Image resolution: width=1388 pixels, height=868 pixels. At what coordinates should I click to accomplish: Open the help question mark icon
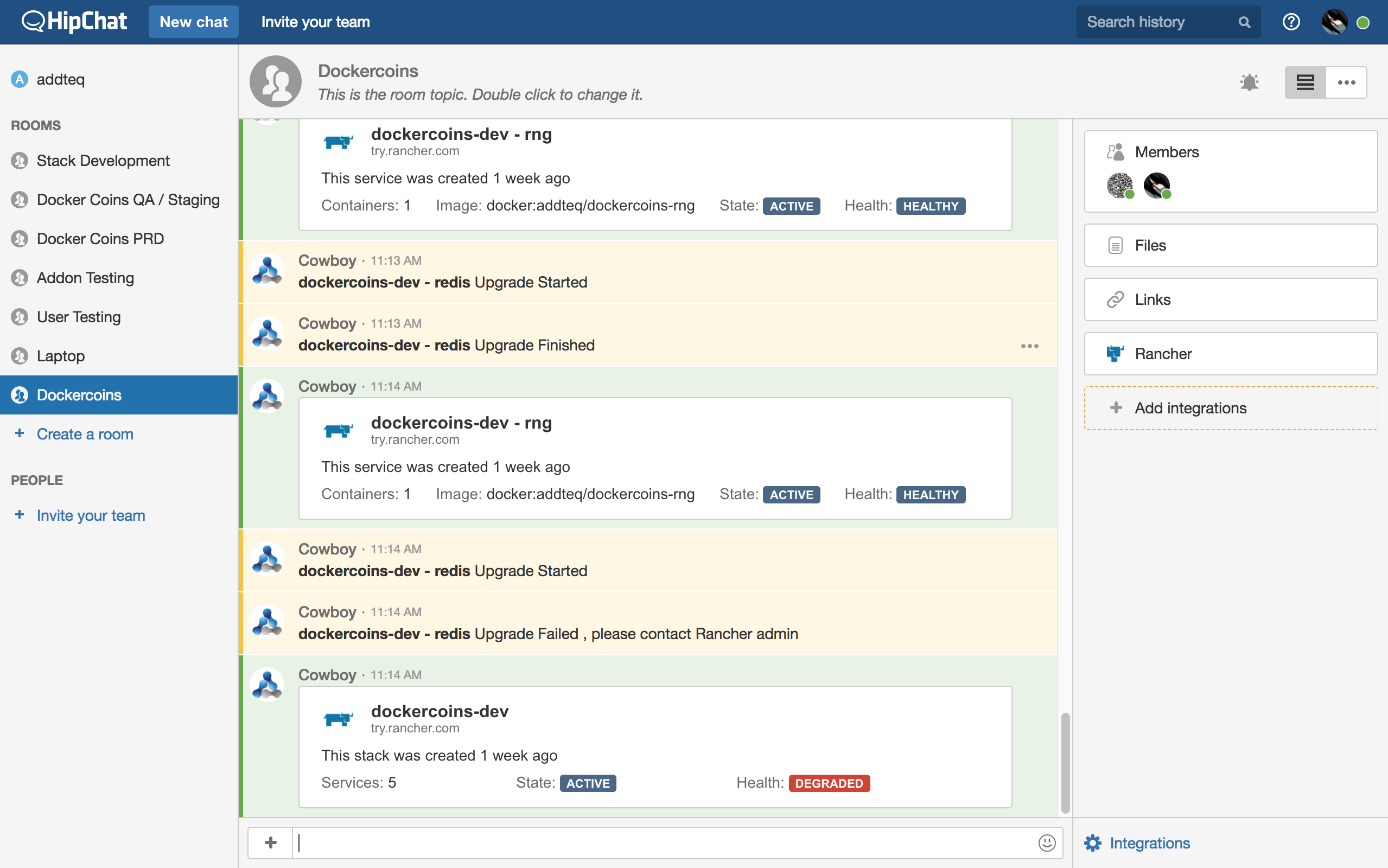1291,22
